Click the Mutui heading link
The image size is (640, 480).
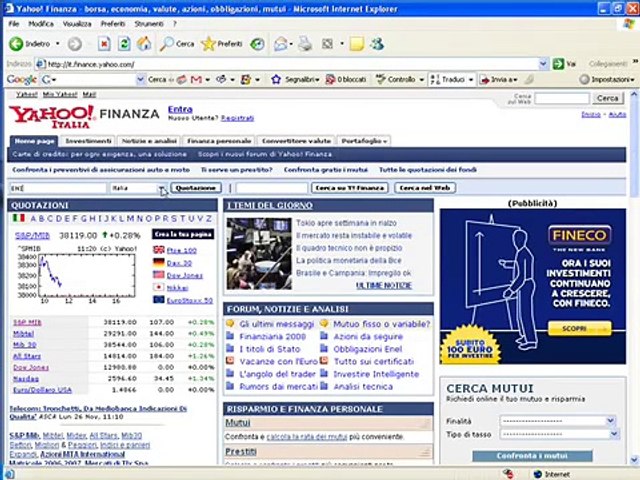click(x=238, y=422)
